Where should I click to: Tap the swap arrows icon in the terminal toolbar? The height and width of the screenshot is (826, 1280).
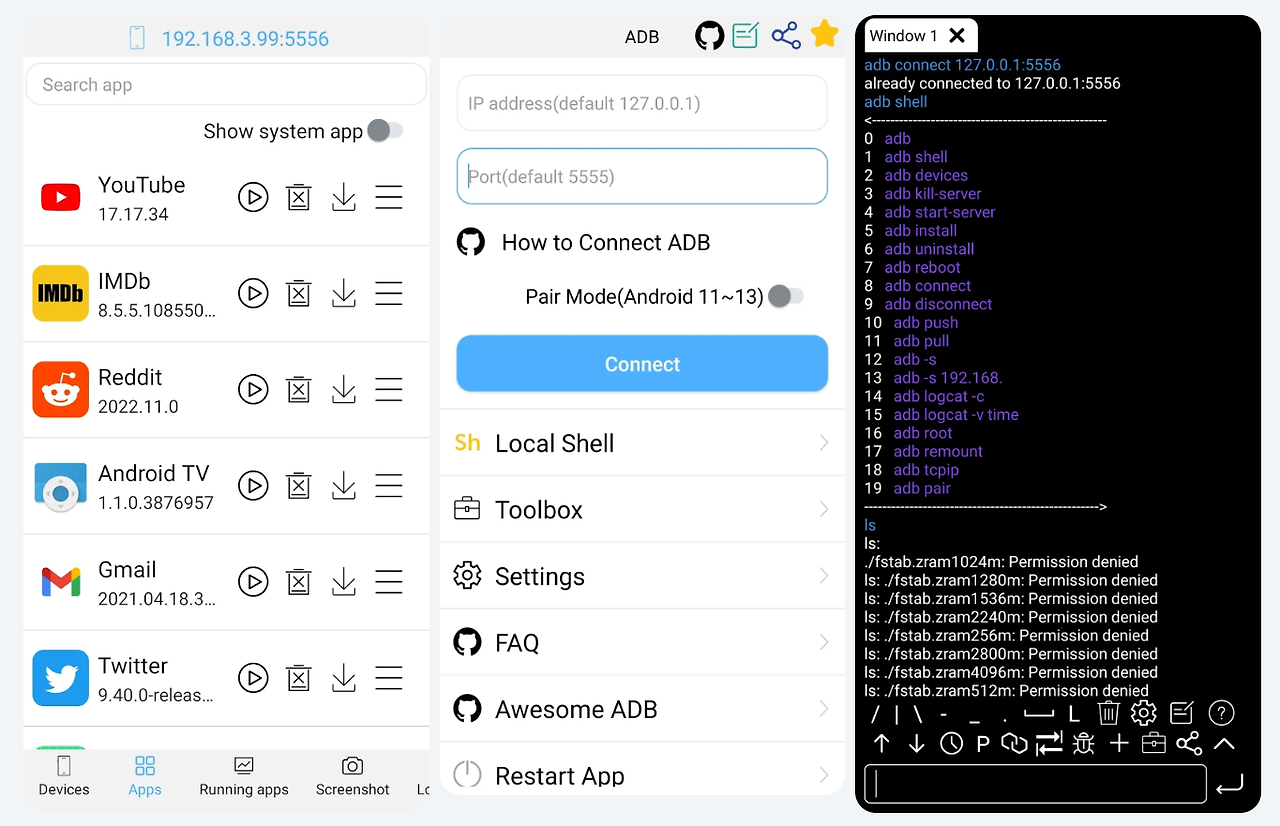(1049, 743)
